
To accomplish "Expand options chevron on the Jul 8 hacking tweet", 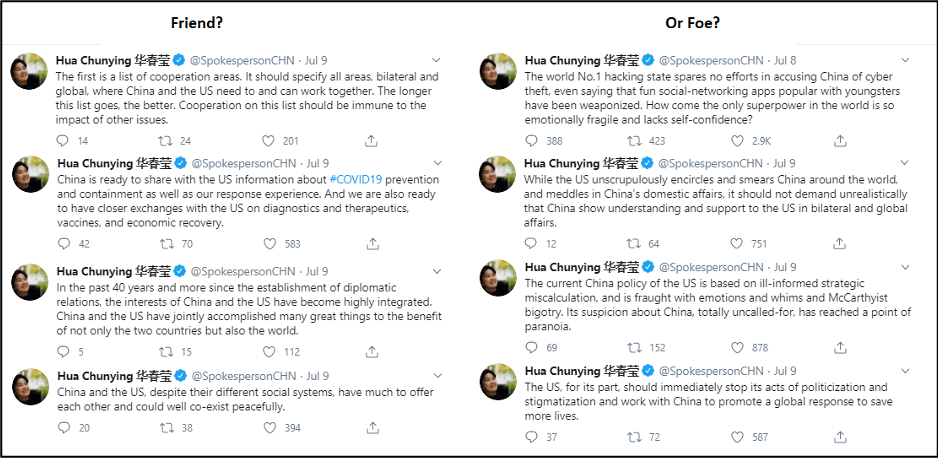I will (x=905, y=60).
